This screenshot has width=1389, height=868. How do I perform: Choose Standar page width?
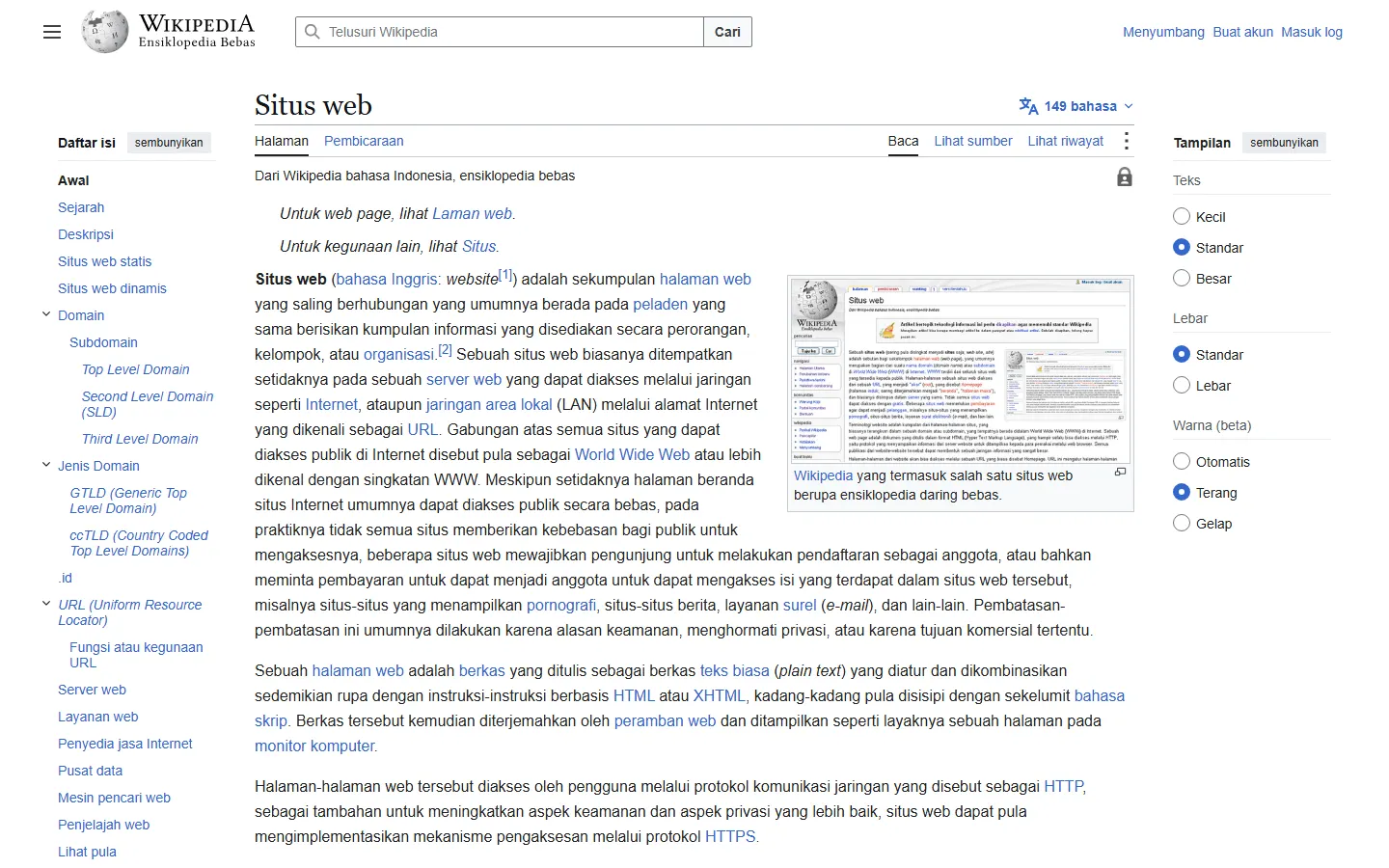[x=1182, y=355]
